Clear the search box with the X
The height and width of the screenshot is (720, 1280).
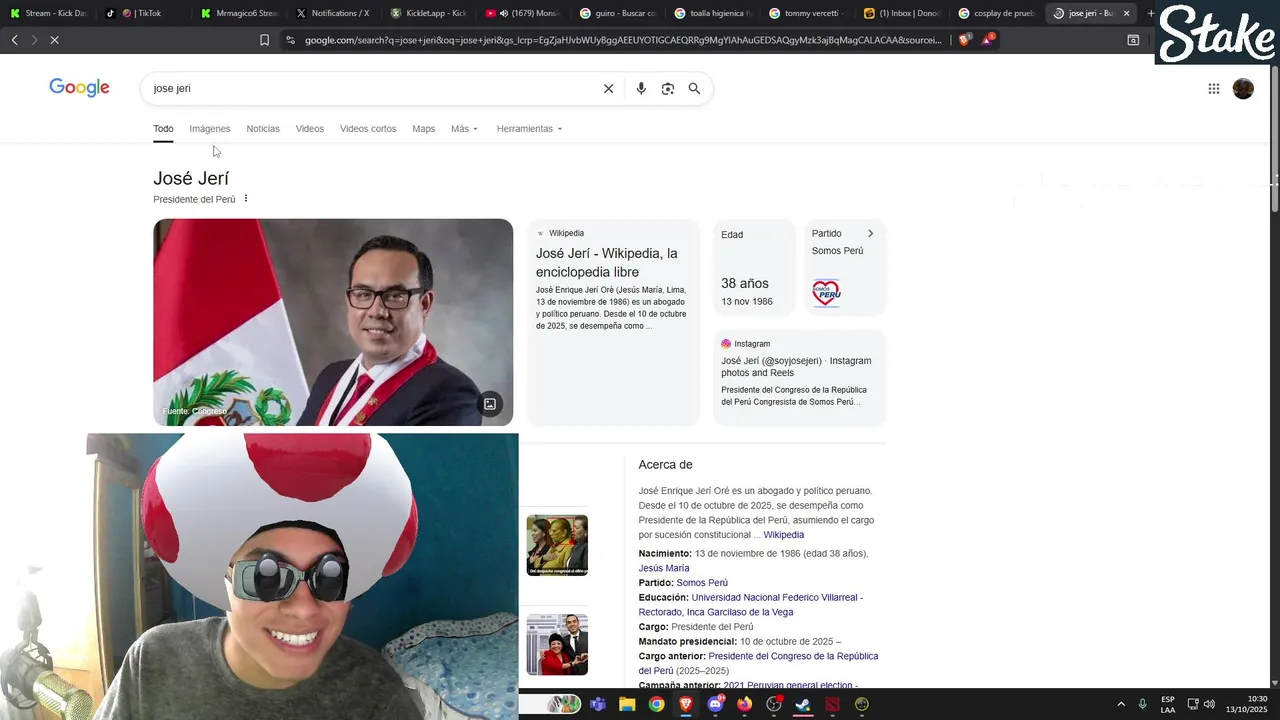(x=608, y=89)
